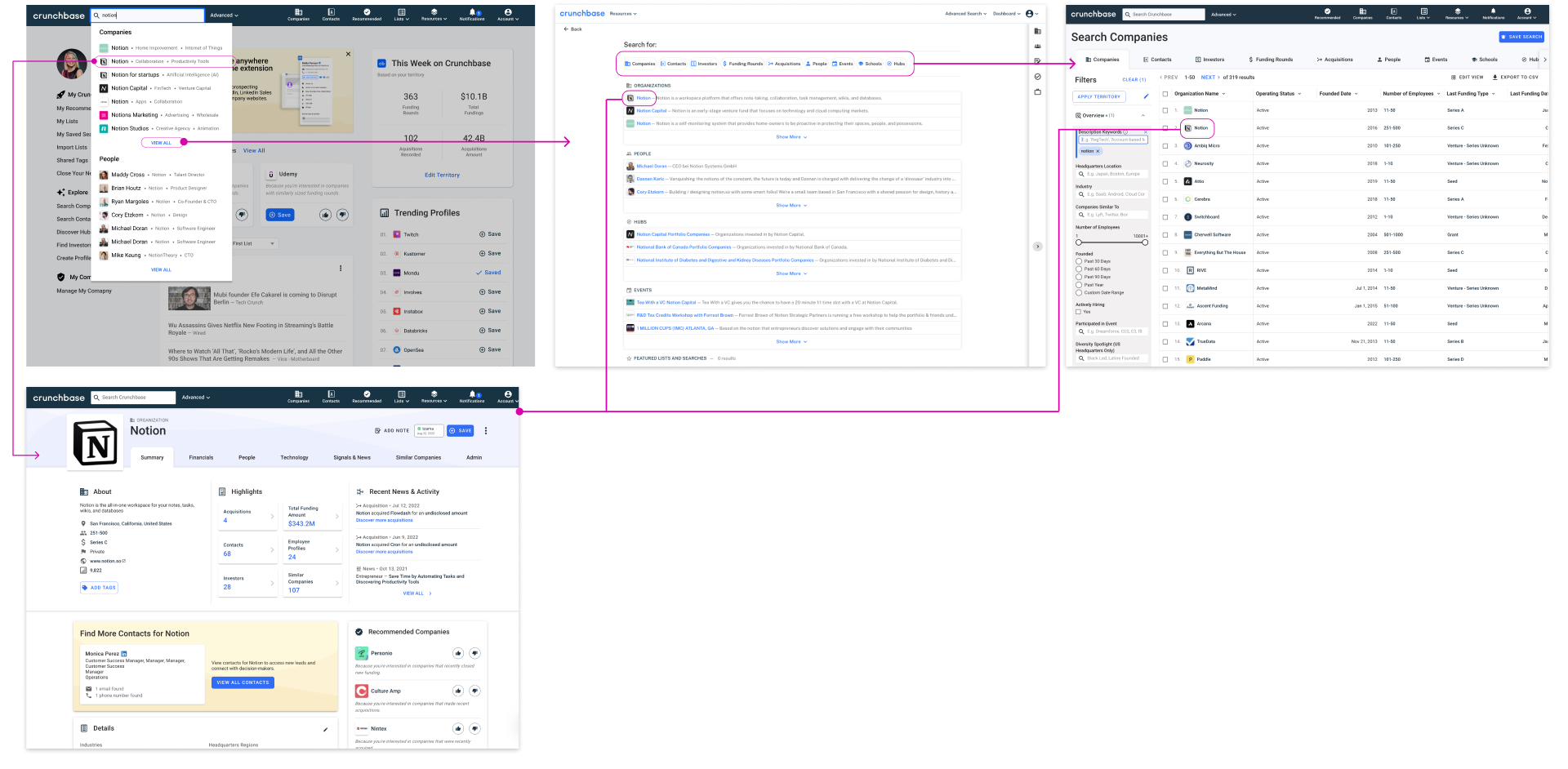Click EXPORT TO CSV

coord(1515,78)
